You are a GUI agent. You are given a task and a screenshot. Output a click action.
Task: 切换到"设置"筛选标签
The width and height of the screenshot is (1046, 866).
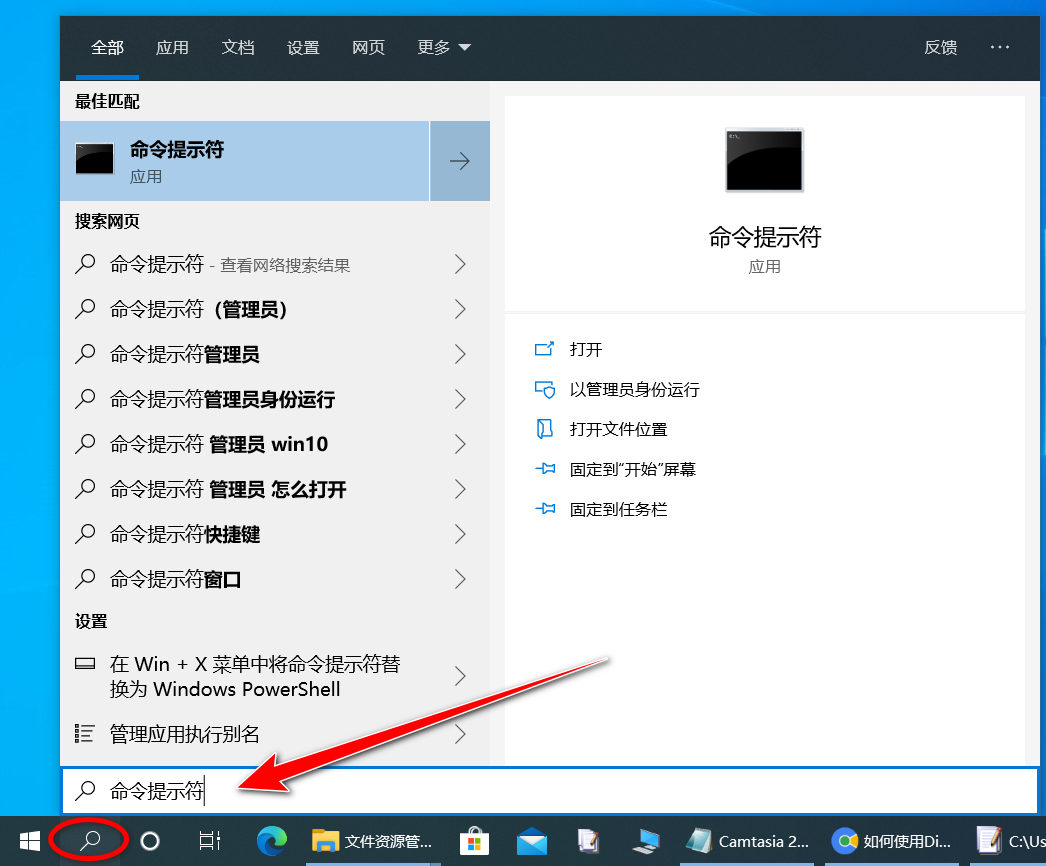pos(303,47)
